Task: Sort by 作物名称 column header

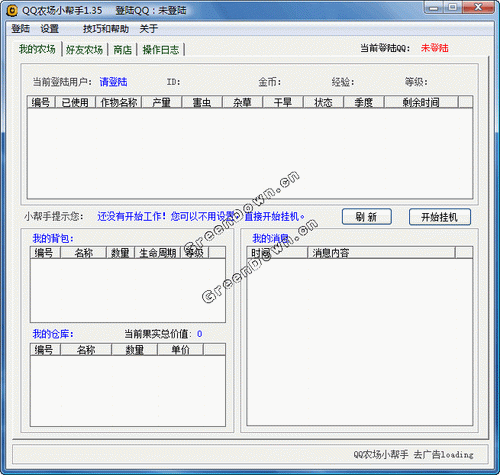Action: [x=119, y=102]
